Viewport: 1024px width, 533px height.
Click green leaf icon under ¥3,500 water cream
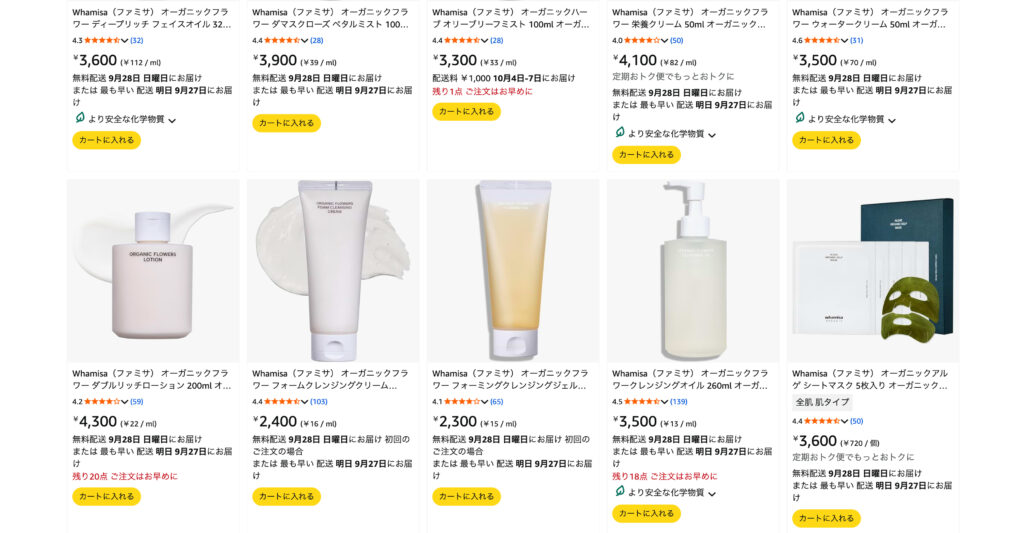(x=799, y=118)
